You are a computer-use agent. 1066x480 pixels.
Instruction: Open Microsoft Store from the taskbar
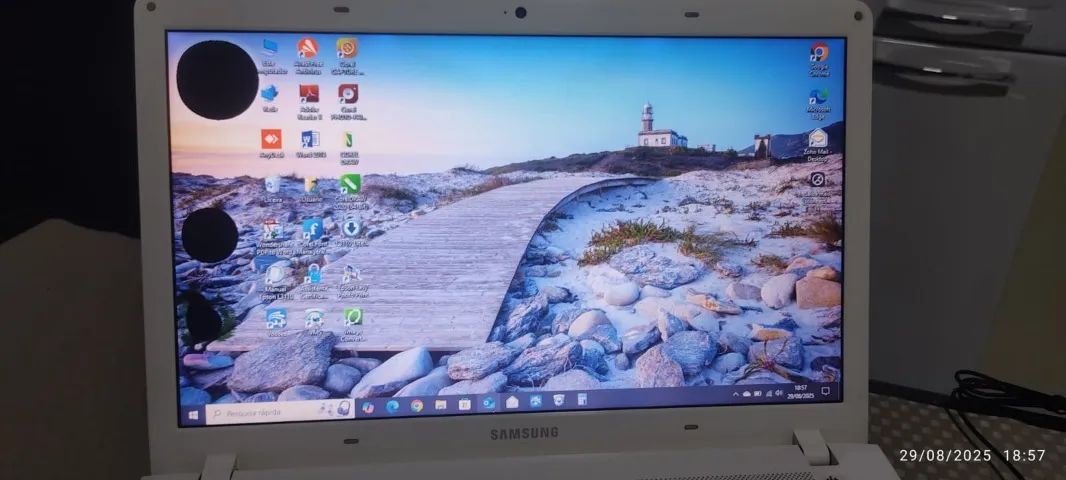tap(464, 405)
